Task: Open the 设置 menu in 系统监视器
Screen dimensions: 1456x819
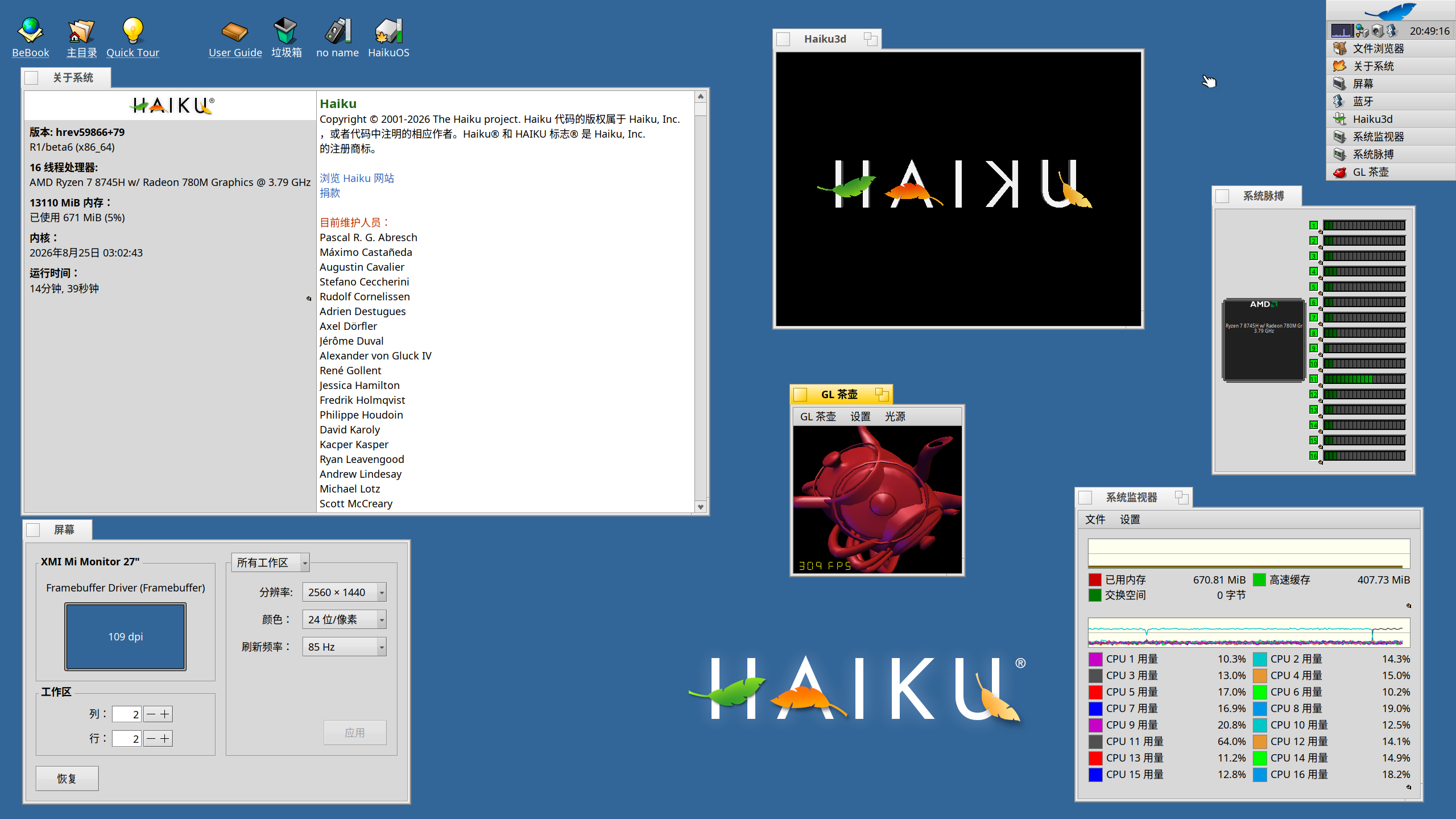Action: 1130,519
